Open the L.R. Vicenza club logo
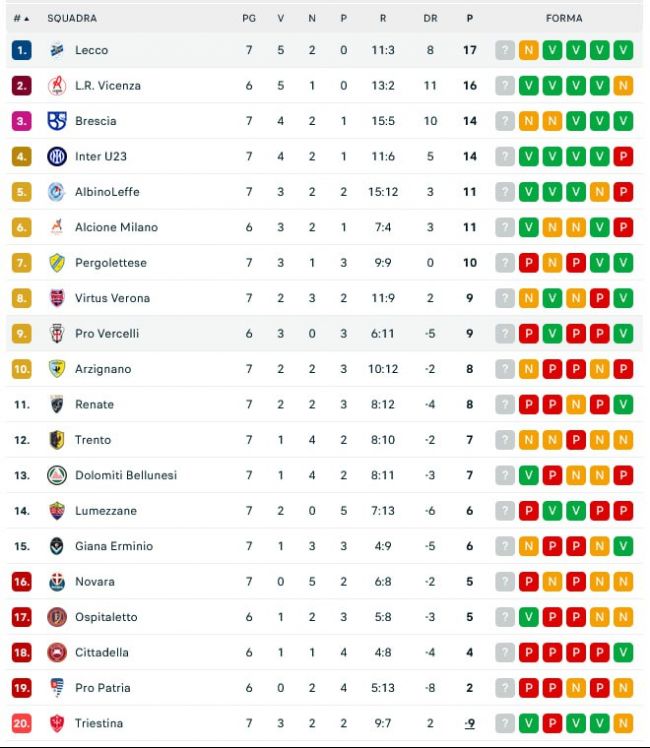The height and width of the screenshot is (748, 650). click(x=57, y=85)
